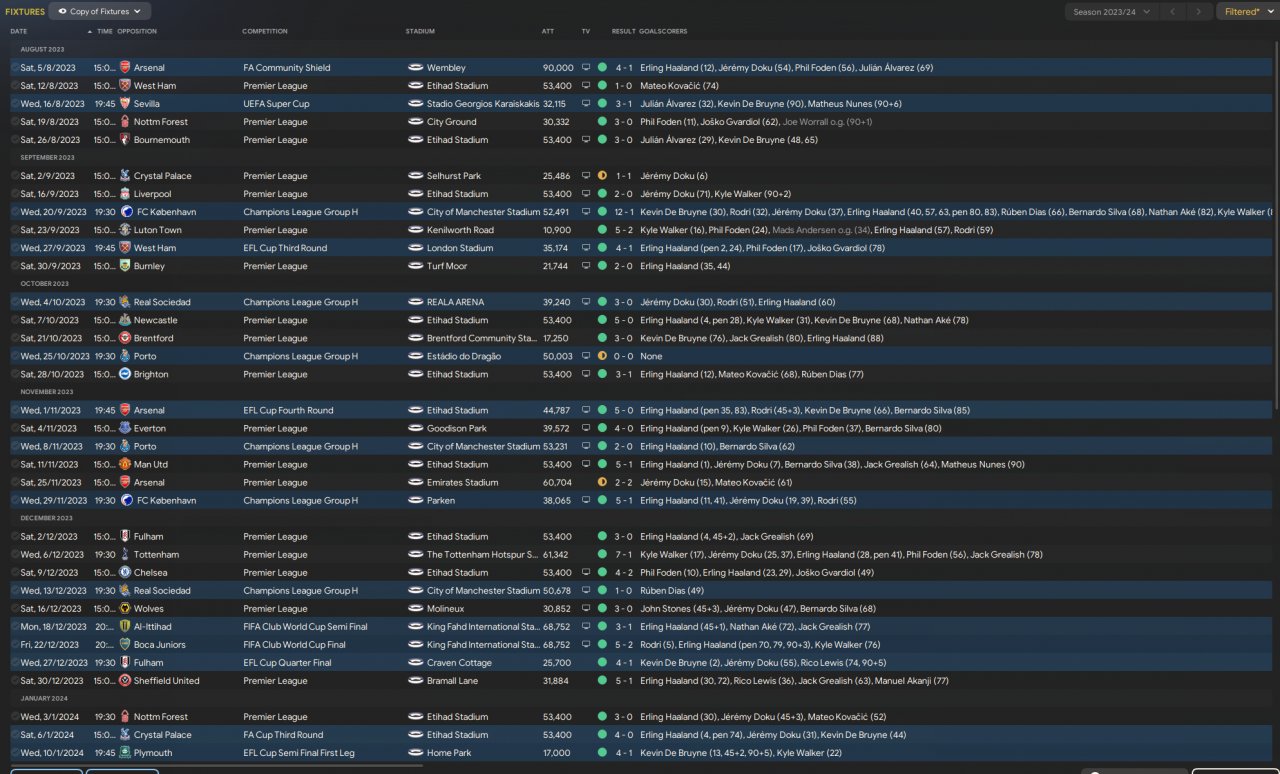Click the TV icon in the Sevilla row

click(586, 104)
